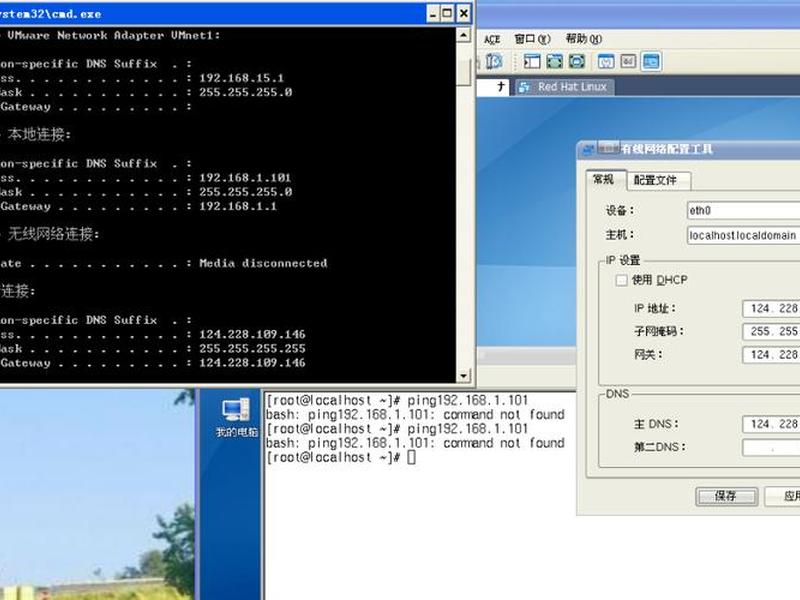The height and width of the screenshot is (600, 800).
Task: Click the cmd window scrollbar thumb
Action: point(463,73)
